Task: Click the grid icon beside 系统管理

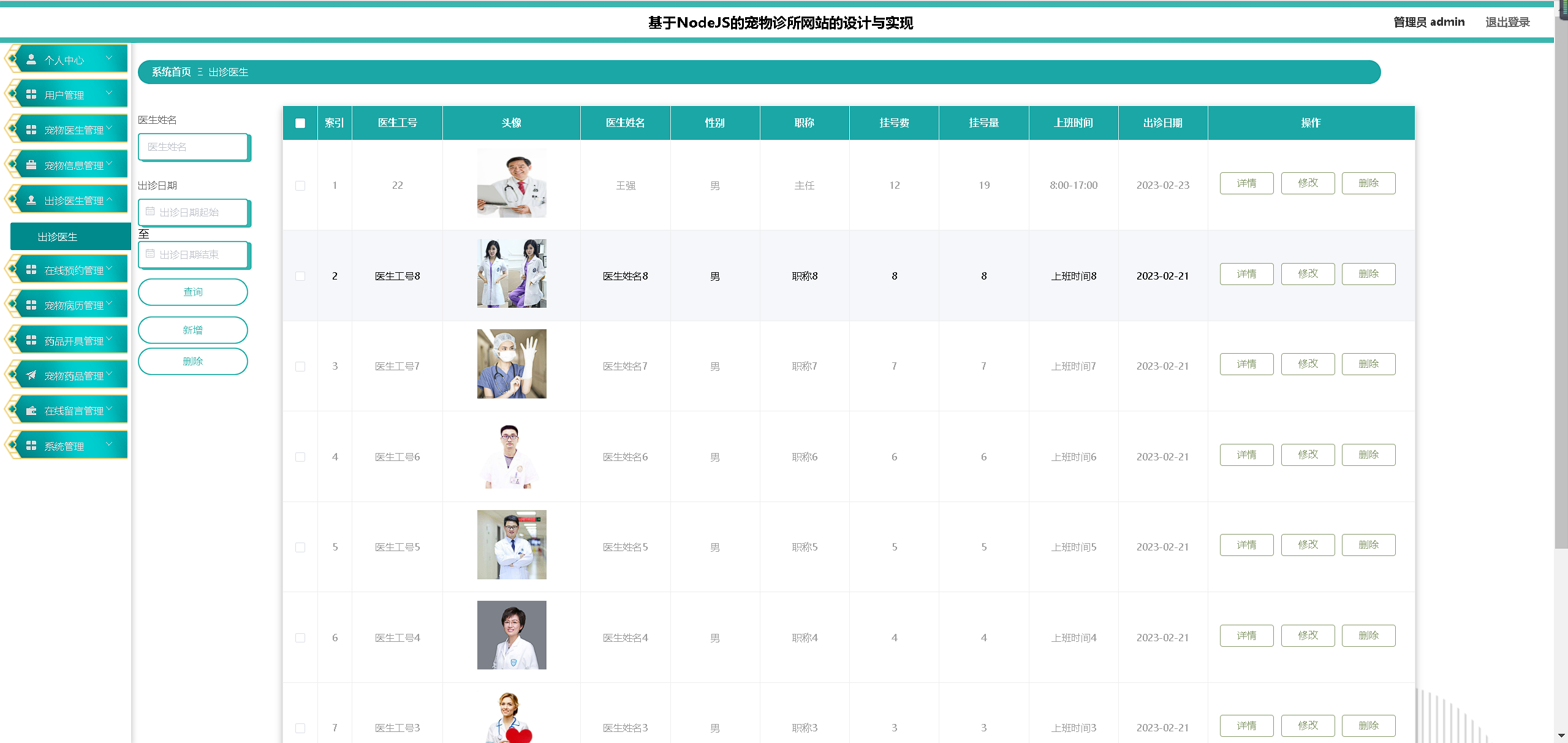Action: [31, 446]
